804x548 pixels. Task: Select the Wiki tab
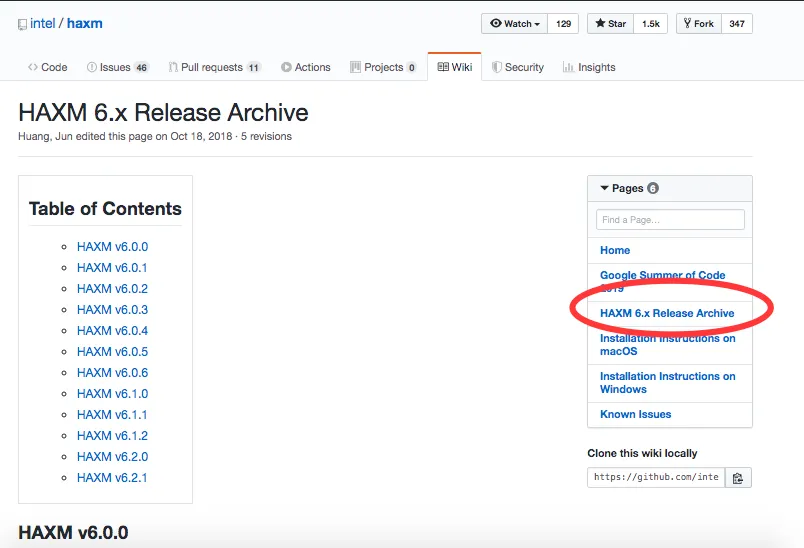(x=454, y=67)
